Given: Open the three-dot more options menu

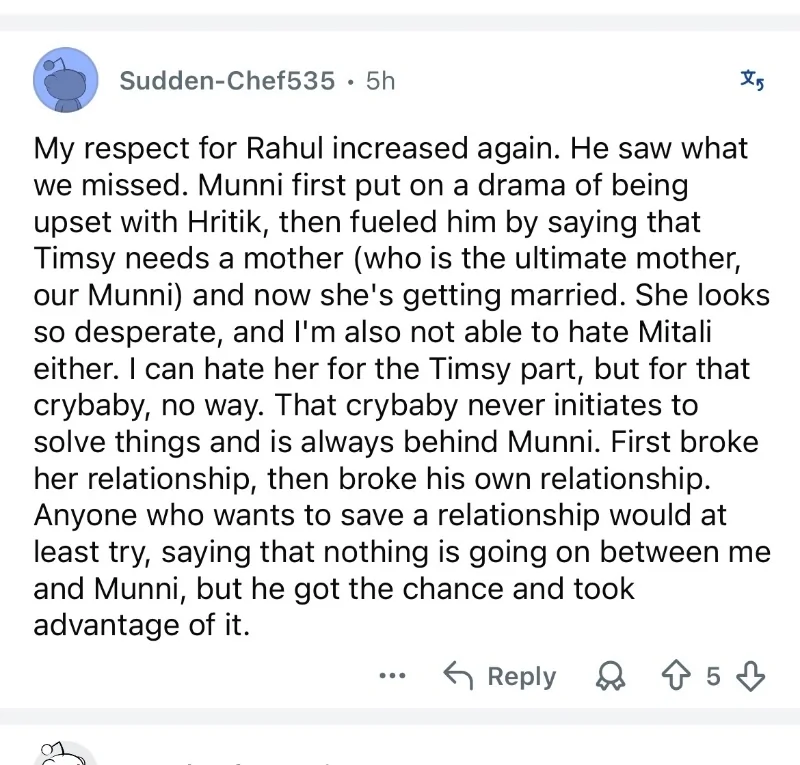Looking at the screenshot, I should pyautogui.click(x=394, y=676).
